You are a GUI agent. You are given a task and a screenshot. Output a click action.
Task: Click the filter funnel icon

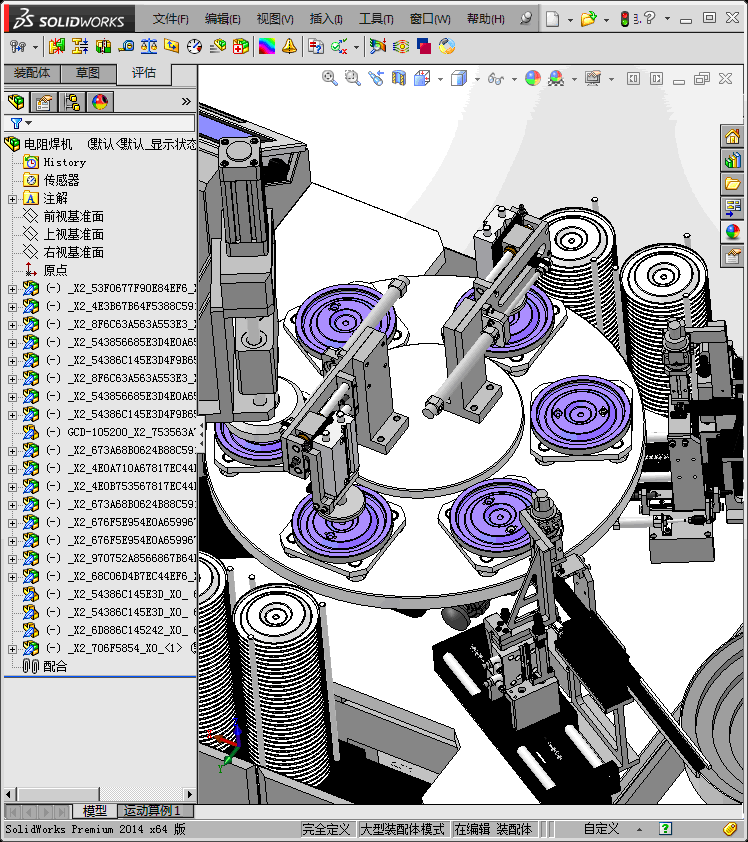(x=17, y=124)
